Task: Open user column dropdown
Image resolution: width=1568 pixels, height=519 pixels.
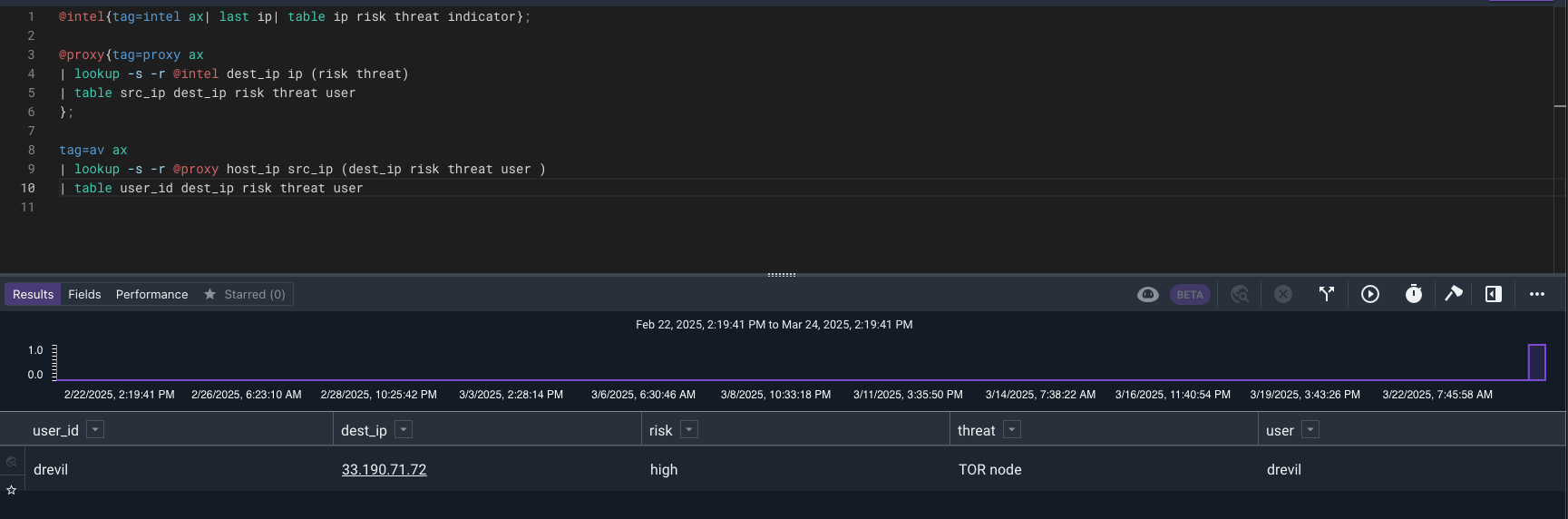Action: pos(1310,429)
